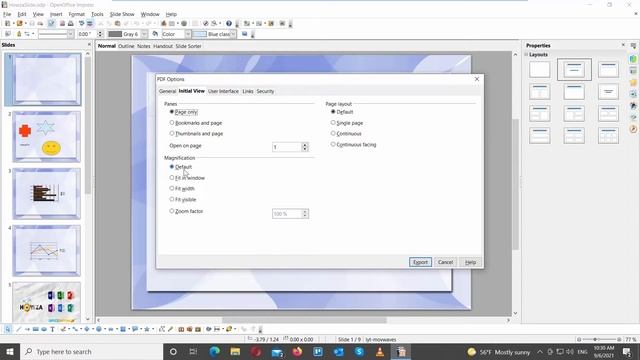The height and width of the screenshot is (360, 640).
Task: Switch to Slide Sorter view tab
Action: click(x=188, y=46)
